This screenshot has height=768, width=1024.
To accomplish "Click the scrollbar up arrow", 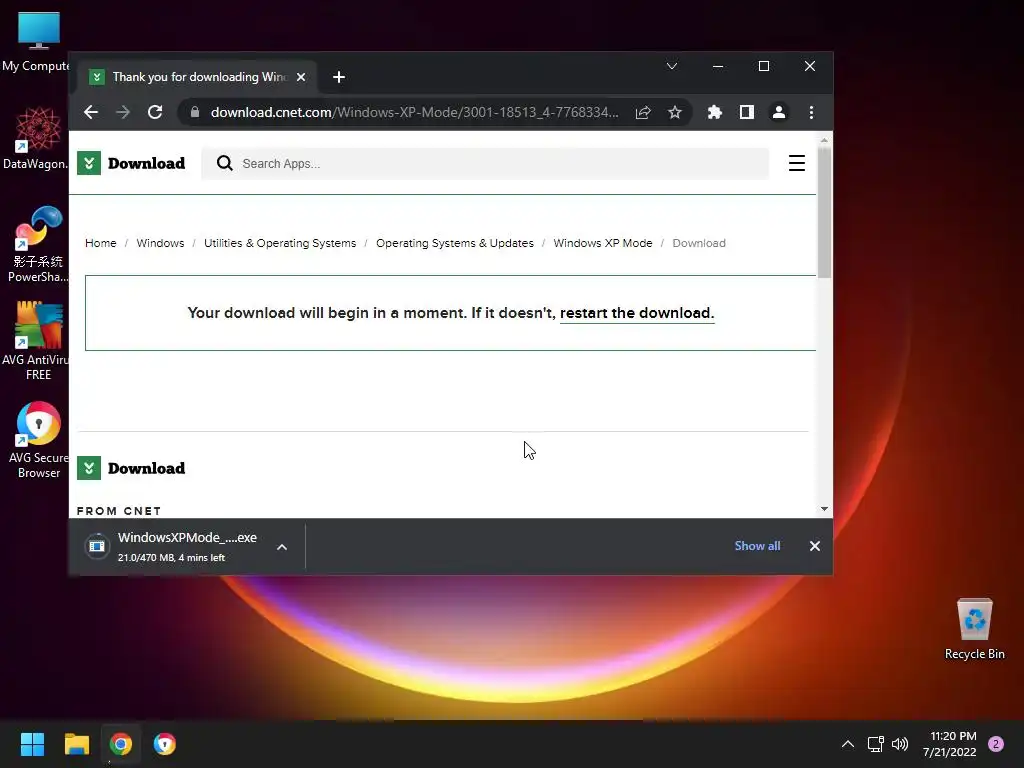I will tap(824, 140).
